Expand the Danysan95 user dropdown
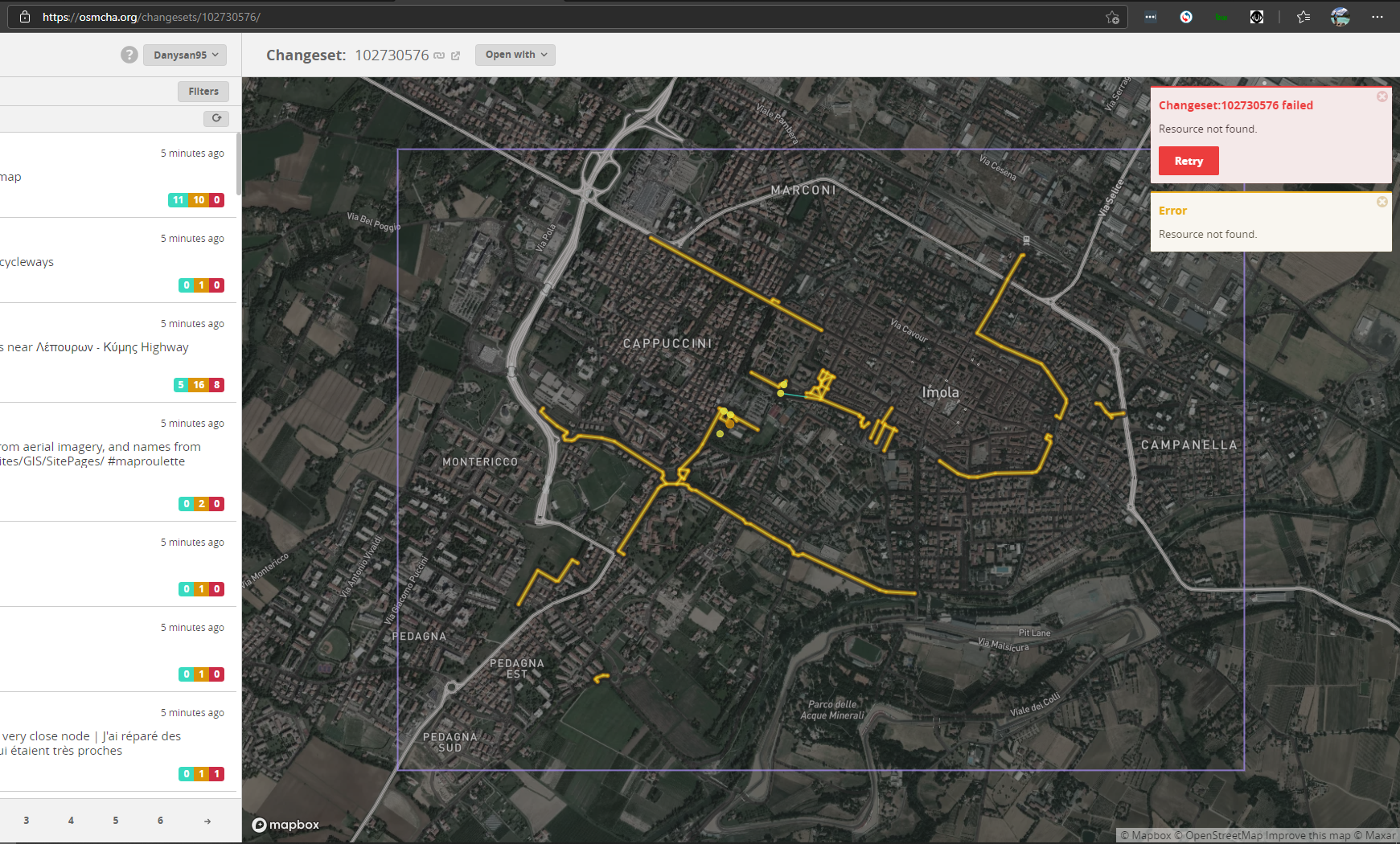Image resolution: width=1400 pixels, height=844 pixels. (186, 55)
